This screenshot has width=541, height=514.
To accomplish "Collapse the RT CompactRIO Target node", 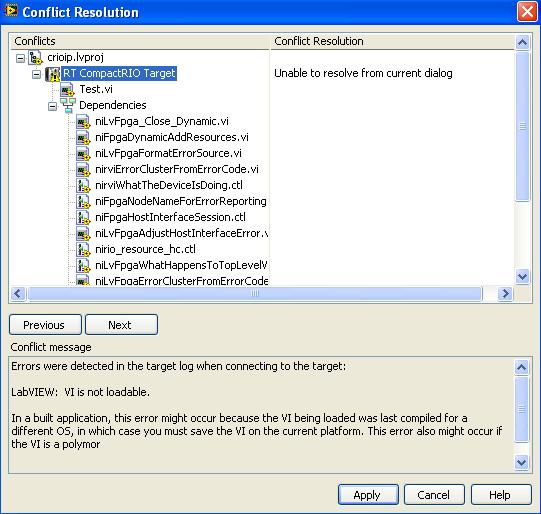I will coord(37,74).
